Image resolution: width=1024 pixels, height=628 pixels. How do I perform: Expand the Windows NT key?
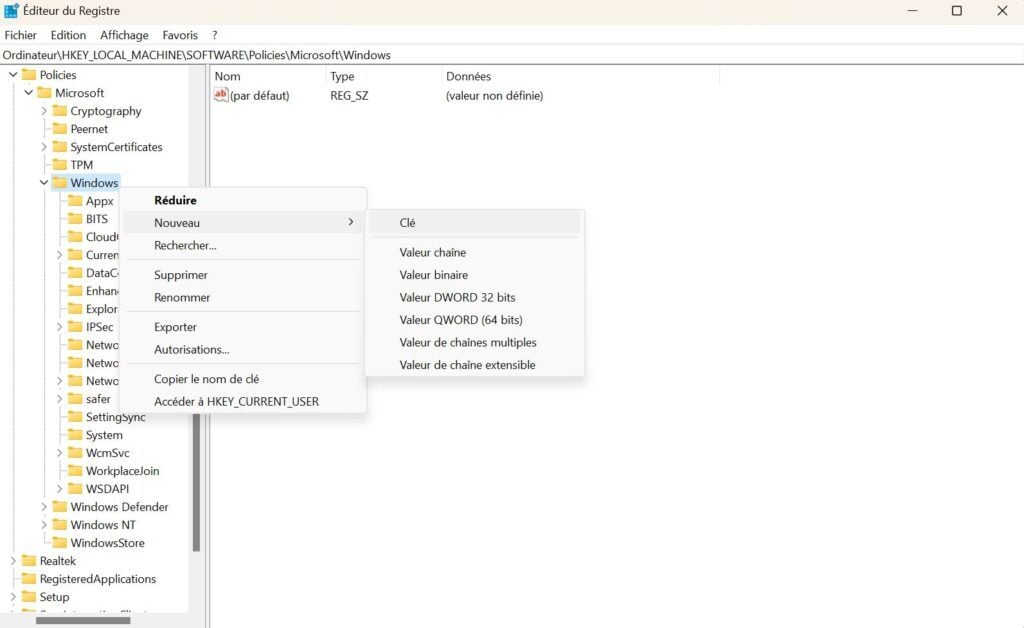tap(44, 524)
